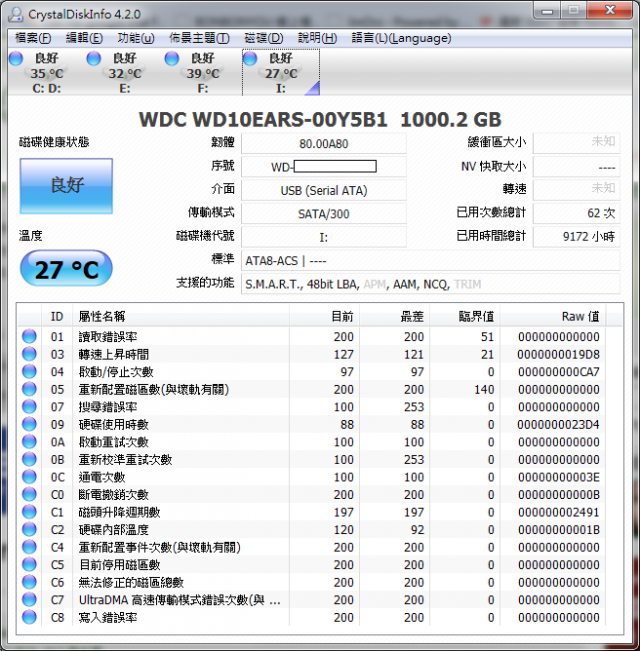640x652 pixels.
Task: Open the 編輯(E) menu
Action: click(x=84, y=38)
